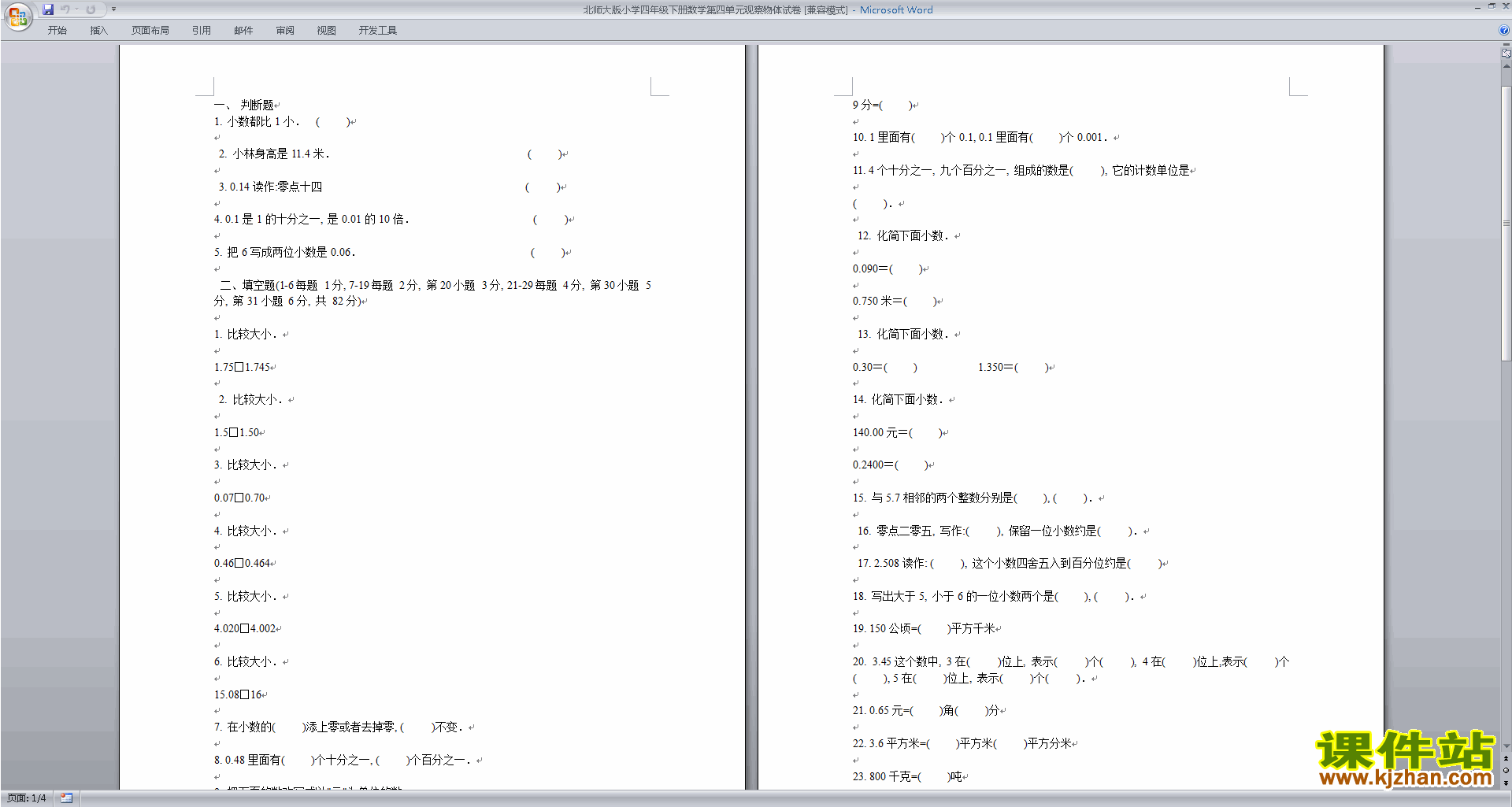Image resolution: width=1512 pixels, height=807 pixels.
Task: Click the comparison 4.020□4.002
Action: (245, 629)
